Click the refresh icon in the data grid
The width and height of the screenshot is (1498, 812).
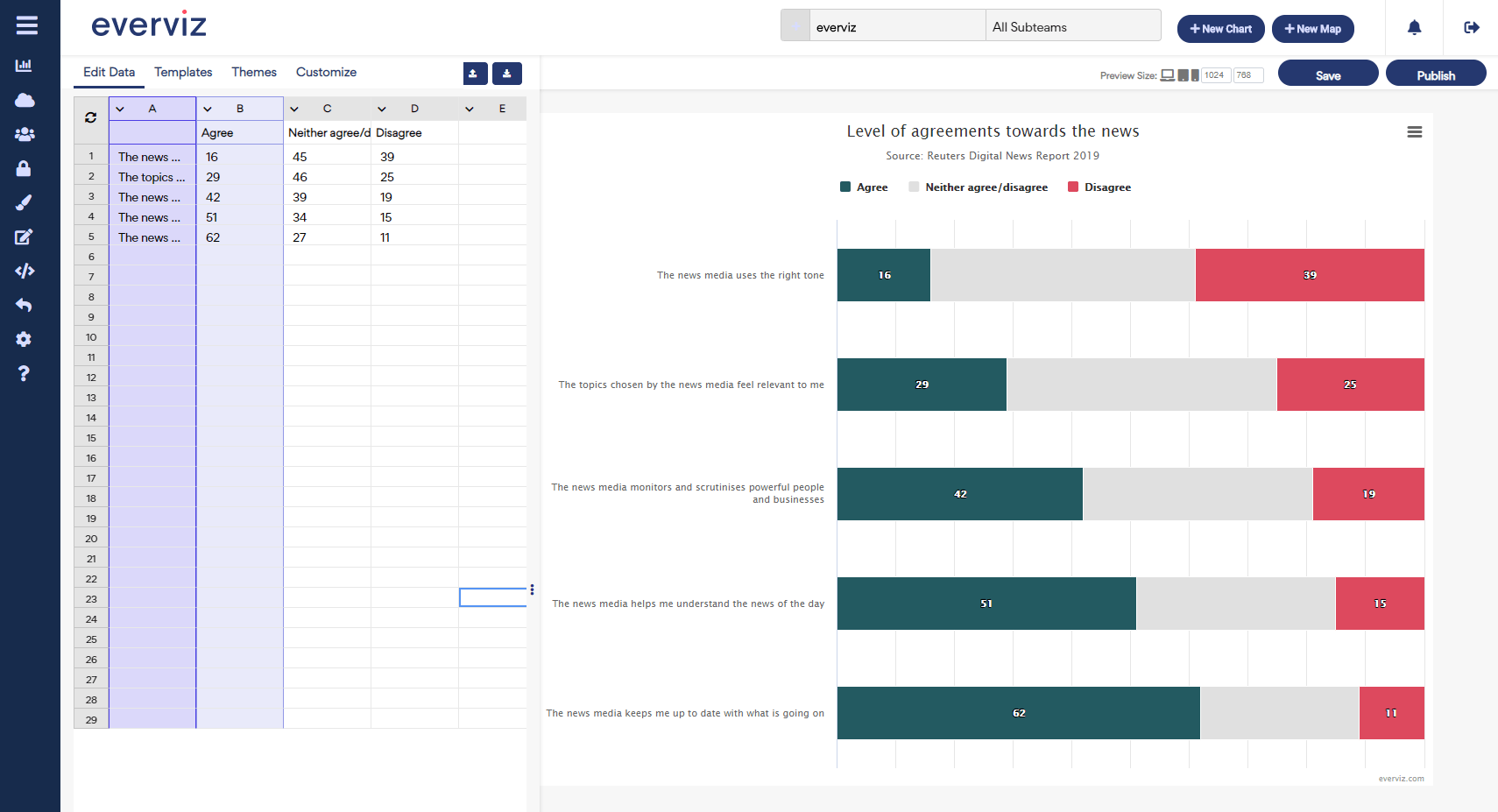pos(90,117)
